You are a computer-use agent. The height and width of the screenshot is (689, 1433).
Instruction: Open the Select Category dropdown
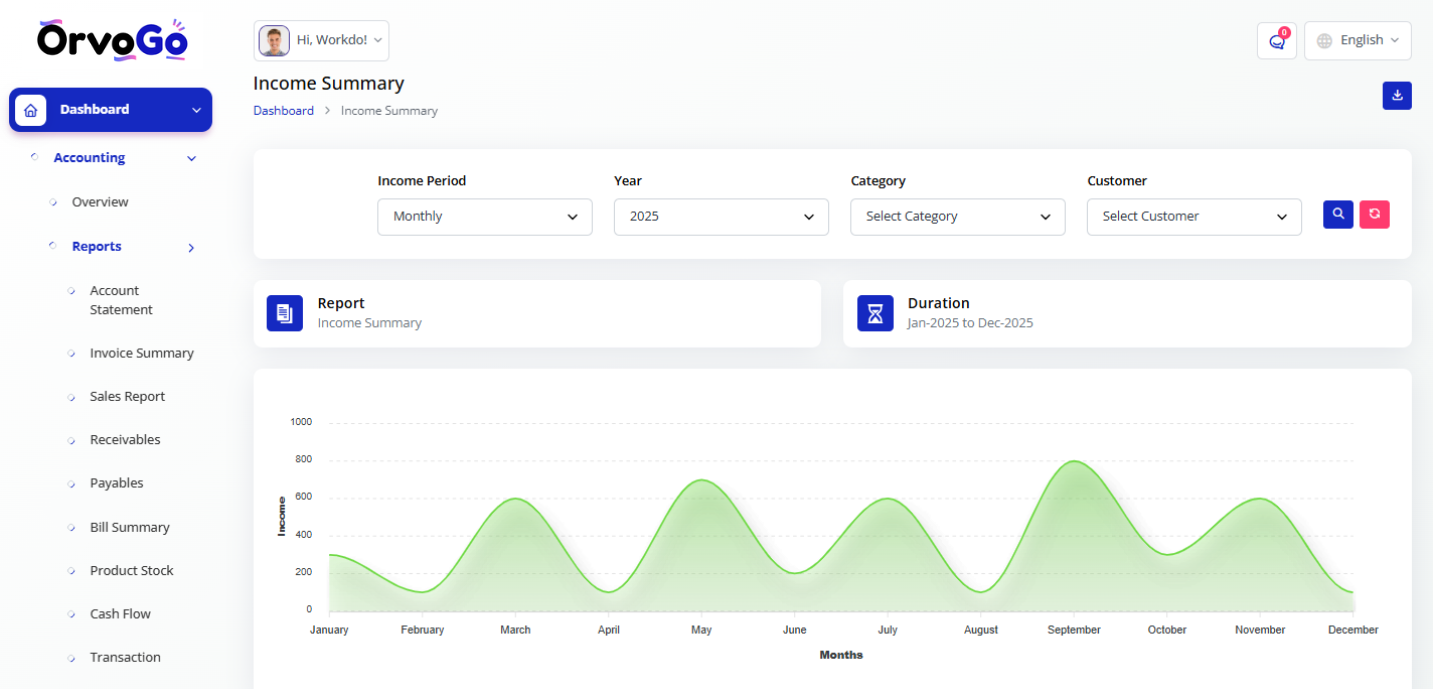click(x=957, y=217)
